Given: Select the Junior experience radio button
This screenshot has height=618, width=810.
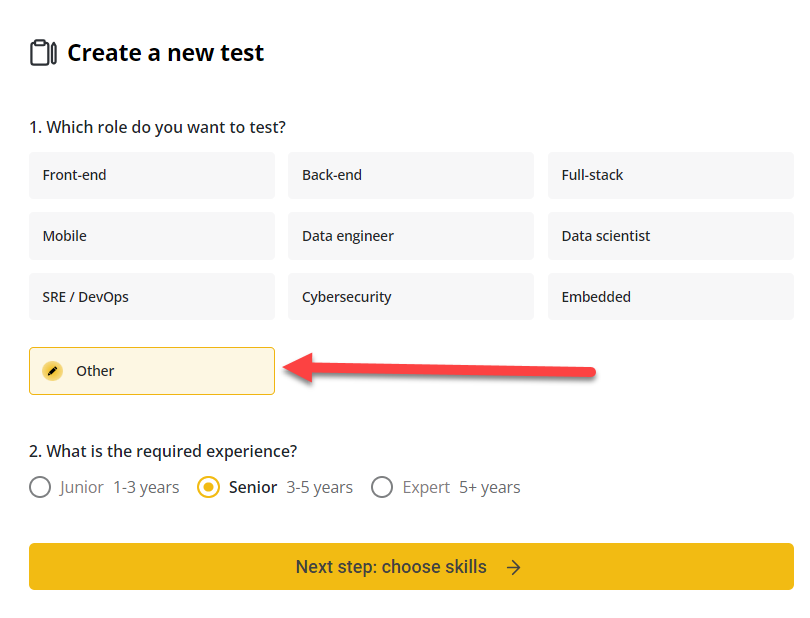Looking at the screenshot, I should coord(40,488).
